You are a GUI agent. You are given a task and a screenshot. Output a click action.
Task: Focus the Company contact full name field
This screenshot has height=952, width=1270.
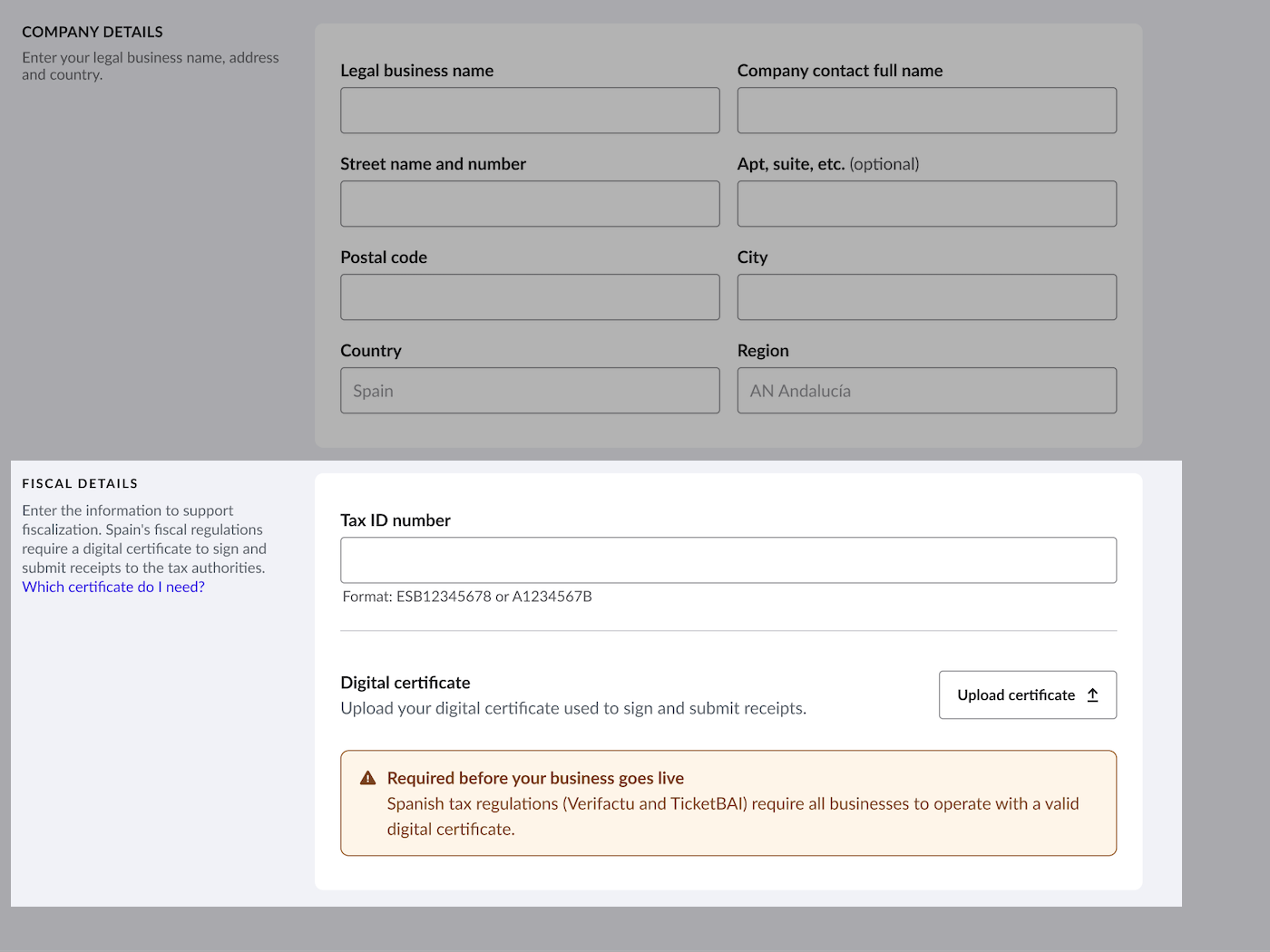(x=927, y=111)
